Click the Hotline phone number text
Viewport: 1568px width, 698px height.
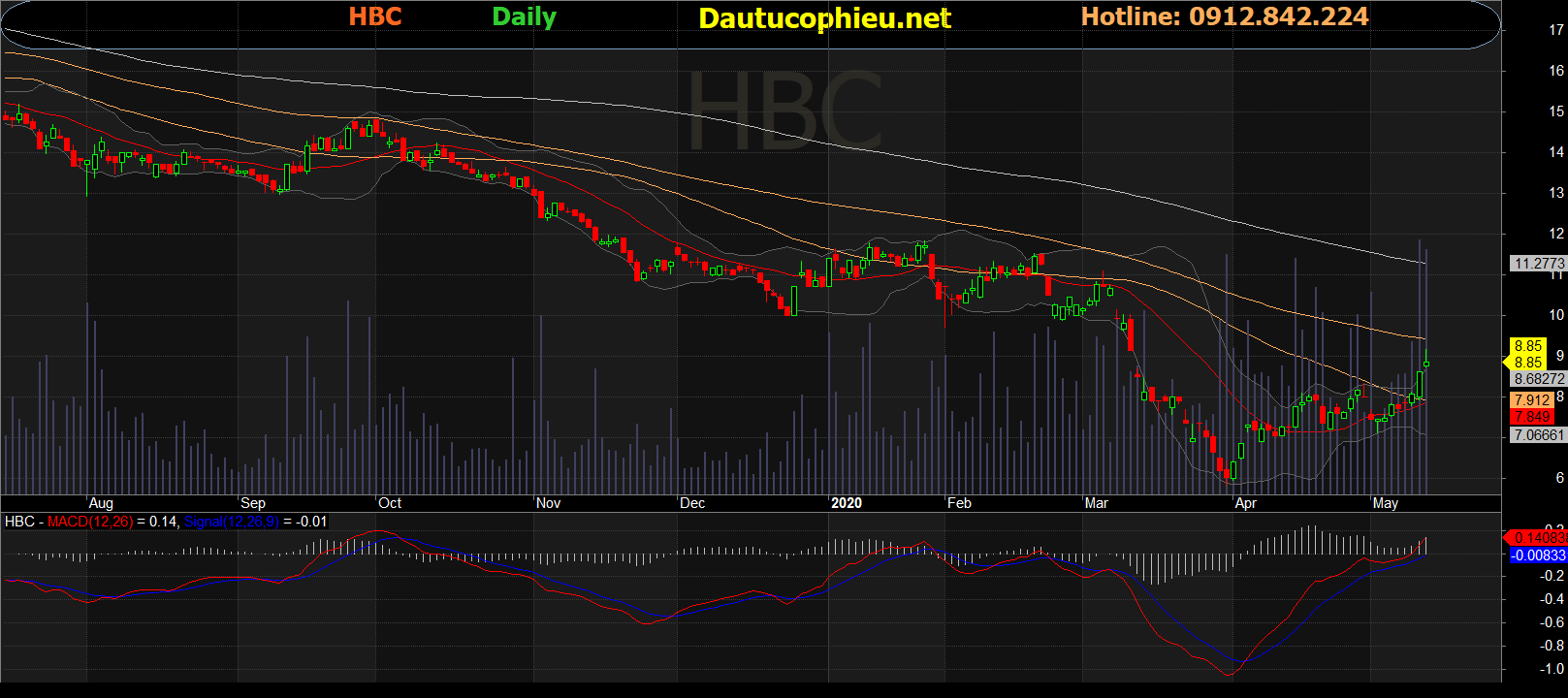1225,16
